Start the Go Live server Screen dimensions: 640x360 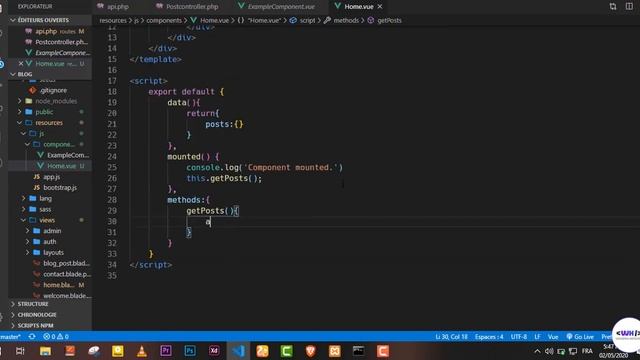pyautogui.click(x=580, y=337)
